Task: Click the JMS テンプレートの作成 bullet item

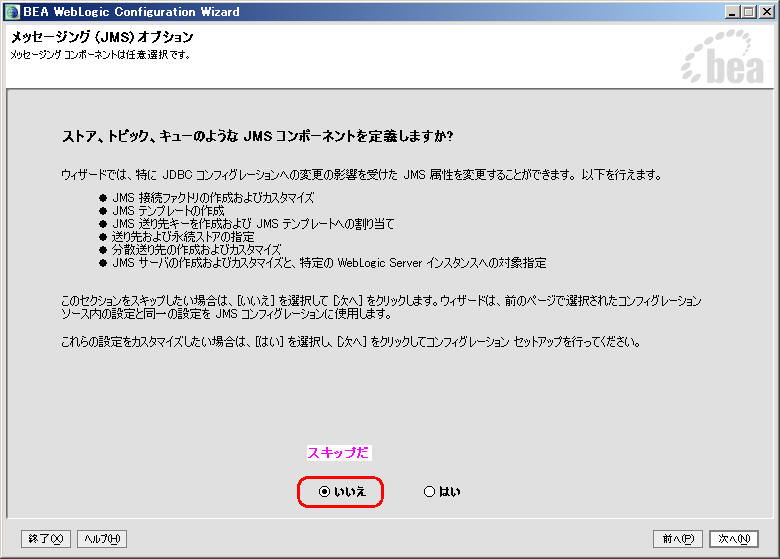Action: pyautogui.click(x=168, y=211)
